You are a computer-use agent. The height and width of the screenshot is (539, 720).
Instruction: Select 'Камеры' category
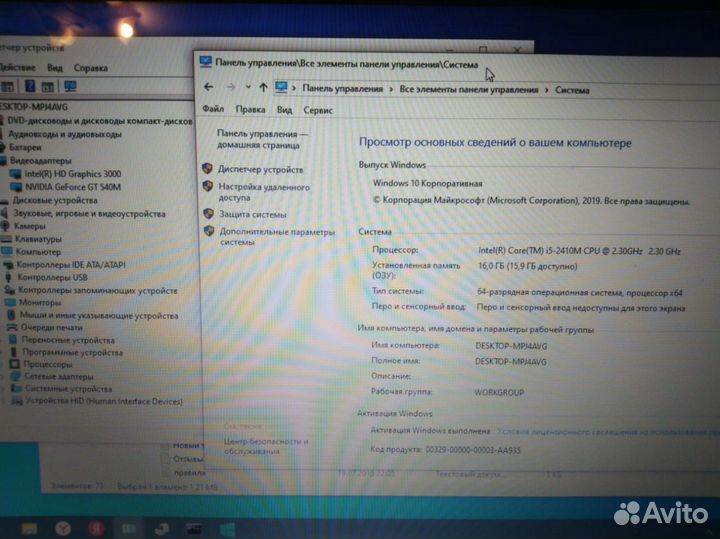(29, 226)
